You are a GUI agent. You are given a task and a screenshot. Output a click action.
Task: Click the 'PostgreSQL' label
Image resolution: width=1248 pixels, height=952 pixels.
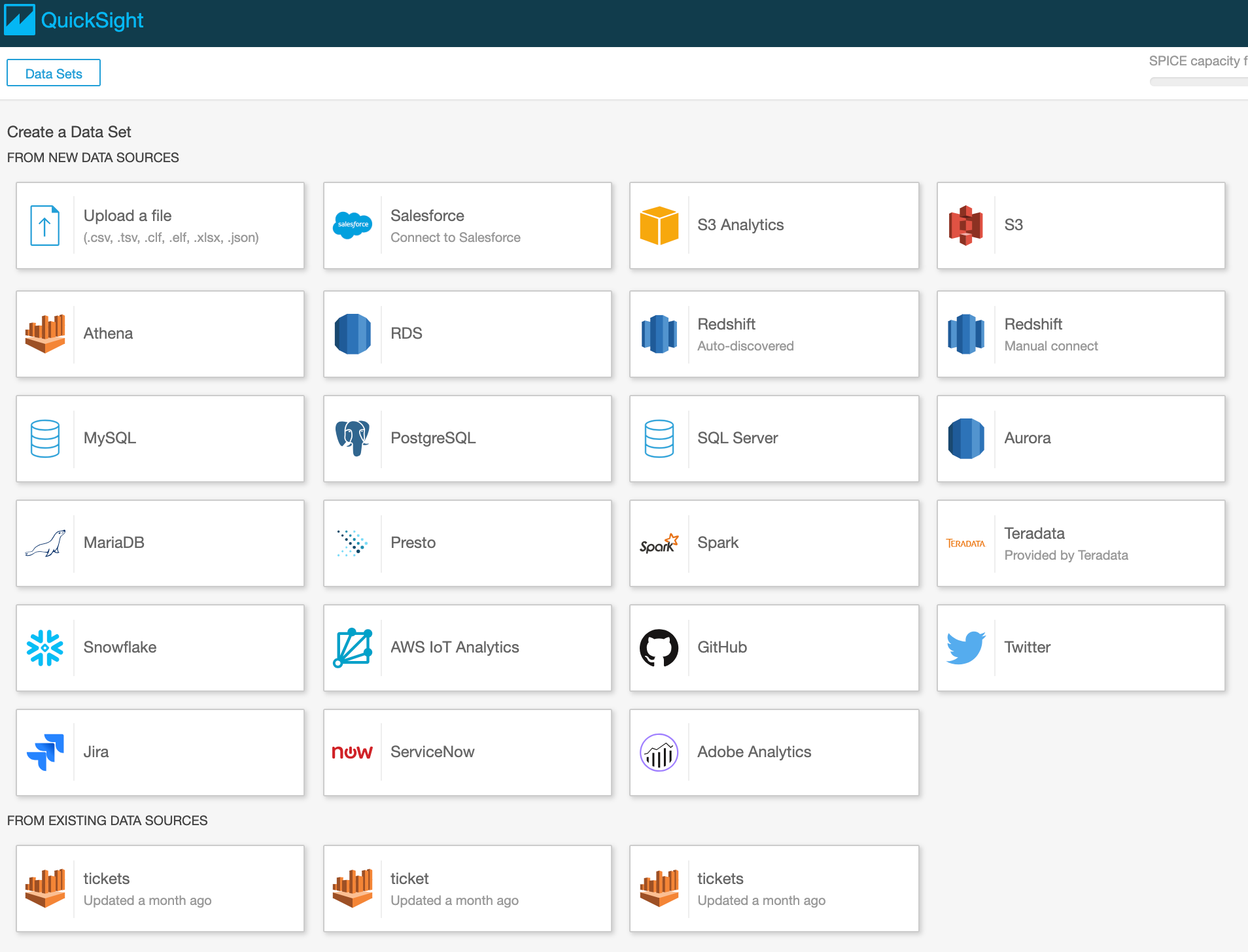(x=433, y=438)
